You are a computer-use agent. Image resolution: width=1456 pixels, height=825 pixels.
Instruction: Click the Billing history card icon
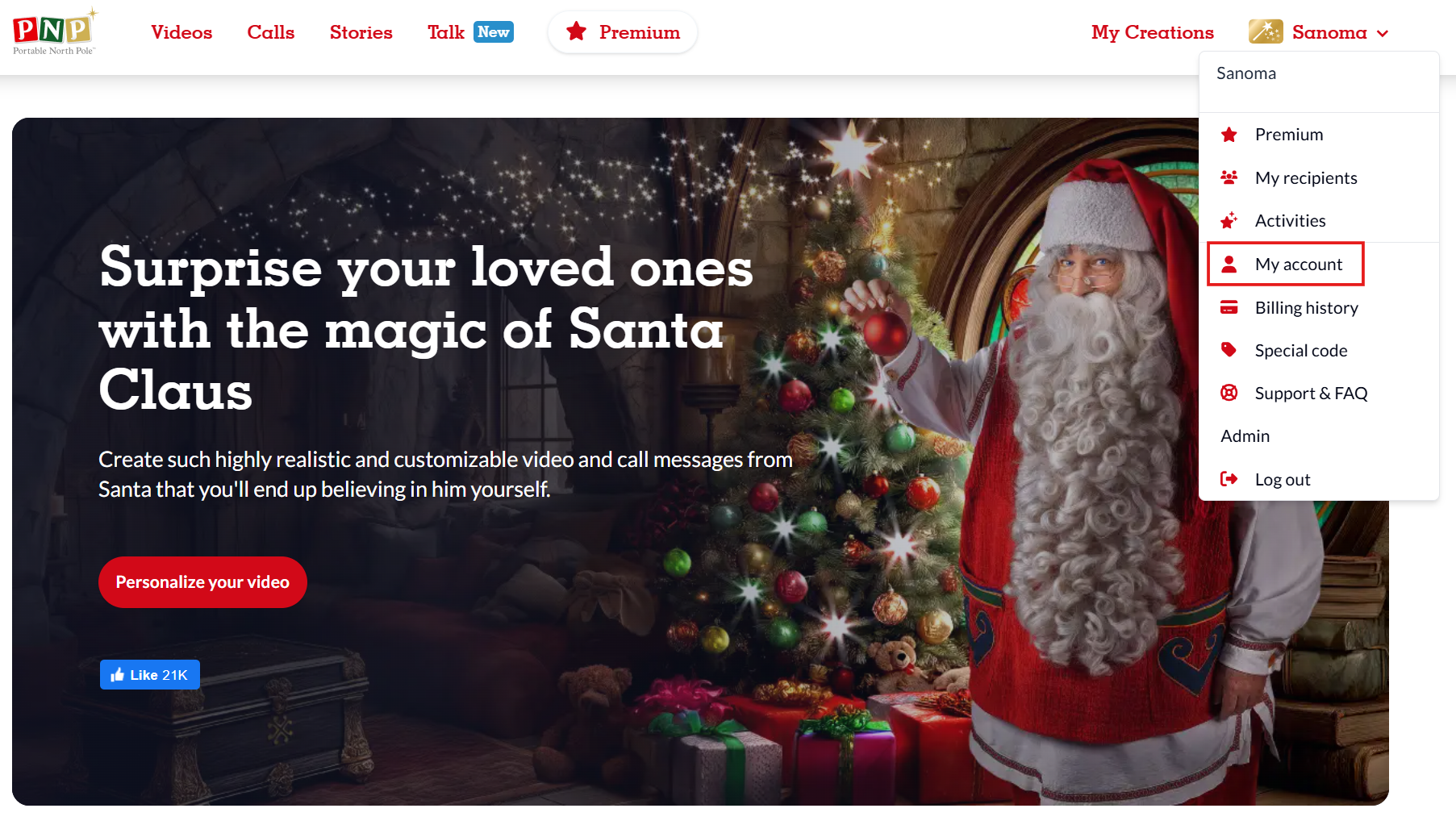(x=1229, y=307)
